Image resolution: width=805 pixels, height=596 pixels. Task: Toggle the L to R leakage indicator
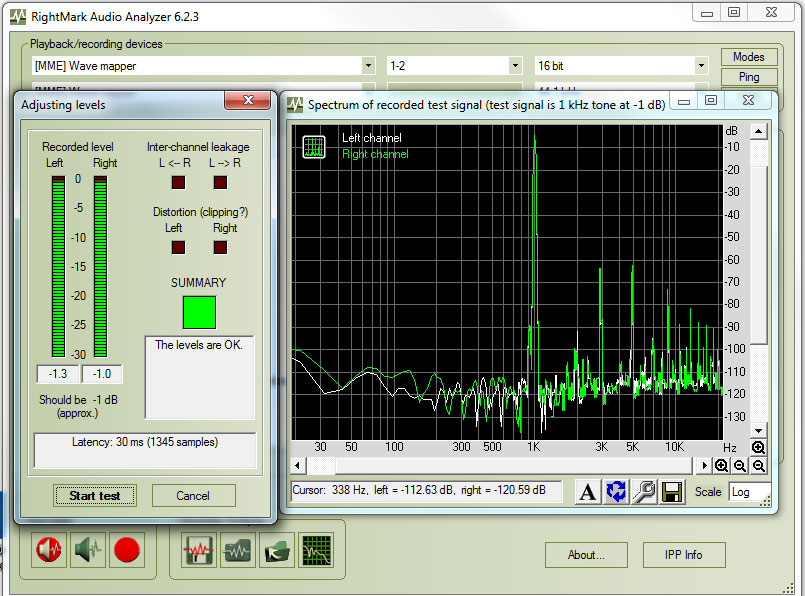pyautogui.click(x=220, y=182)
